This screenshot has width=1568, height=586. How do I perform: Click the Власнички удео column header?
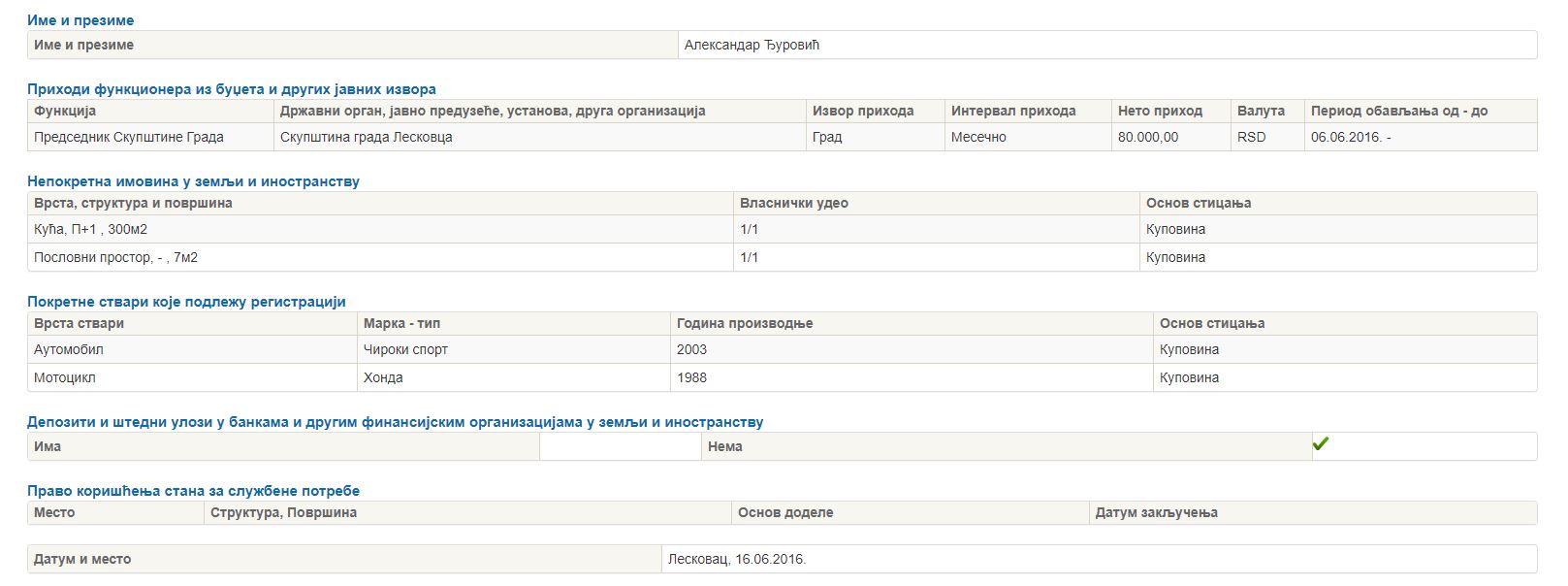point(793,204)
